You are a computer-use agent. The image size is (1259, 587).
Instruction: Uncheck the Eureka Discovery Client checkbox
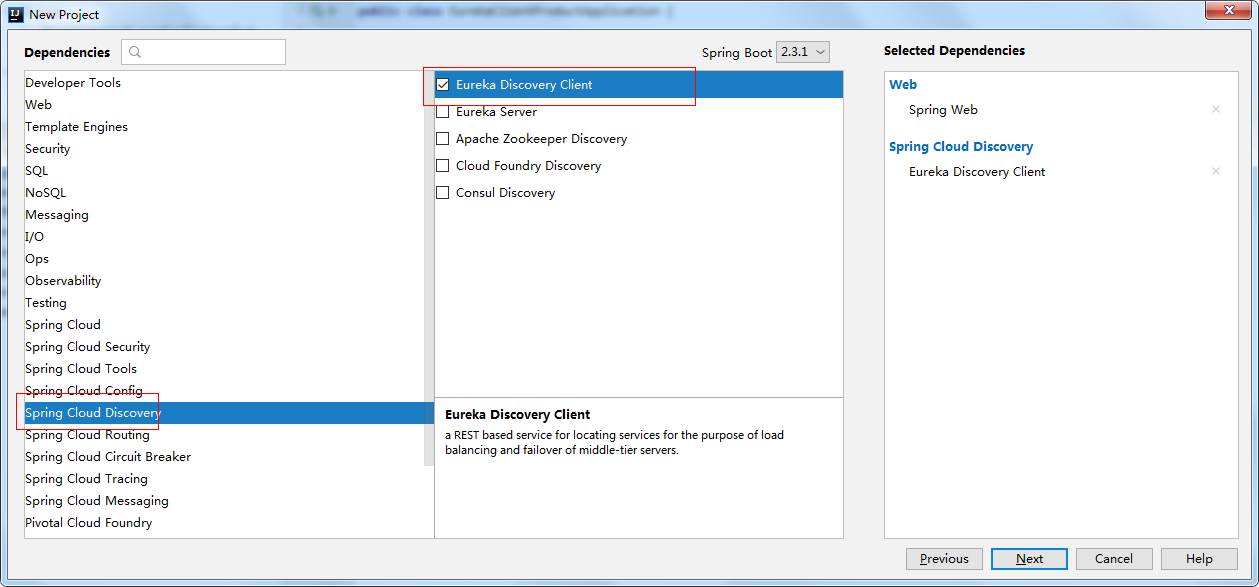click(443, 85)
